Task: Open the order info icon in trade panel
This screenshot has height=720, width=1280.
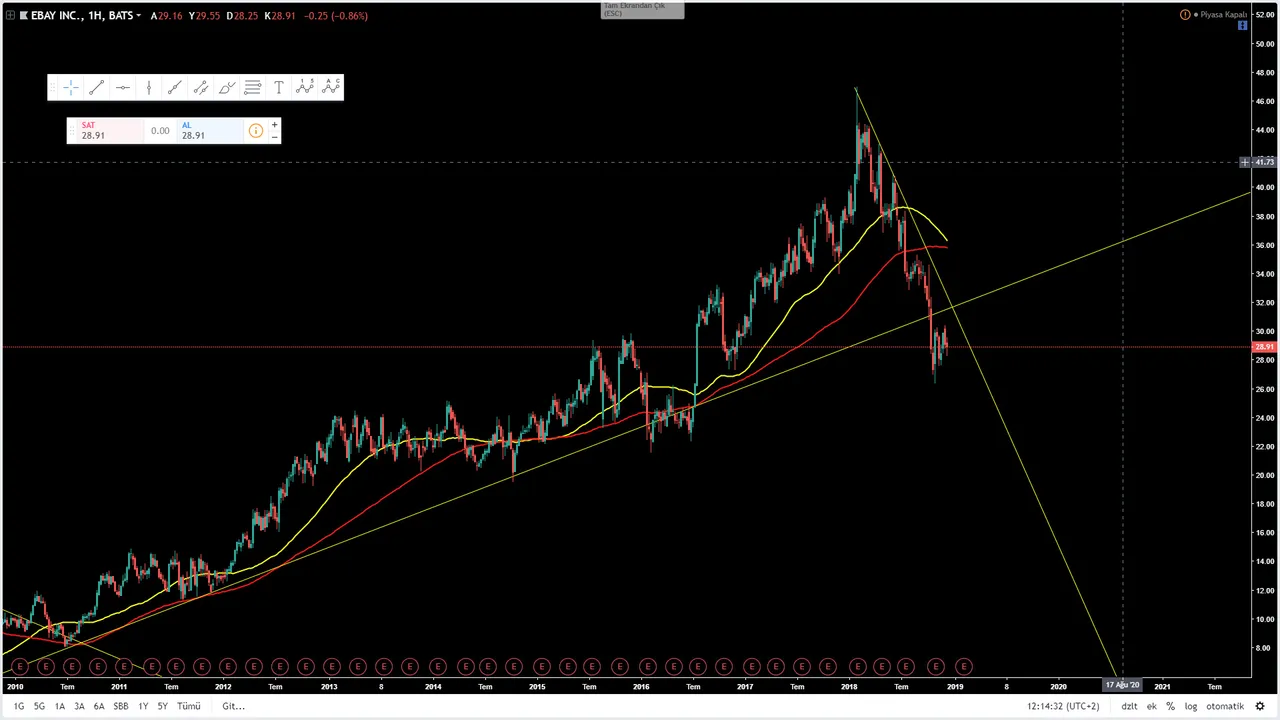Action: (x=256, y=131)
